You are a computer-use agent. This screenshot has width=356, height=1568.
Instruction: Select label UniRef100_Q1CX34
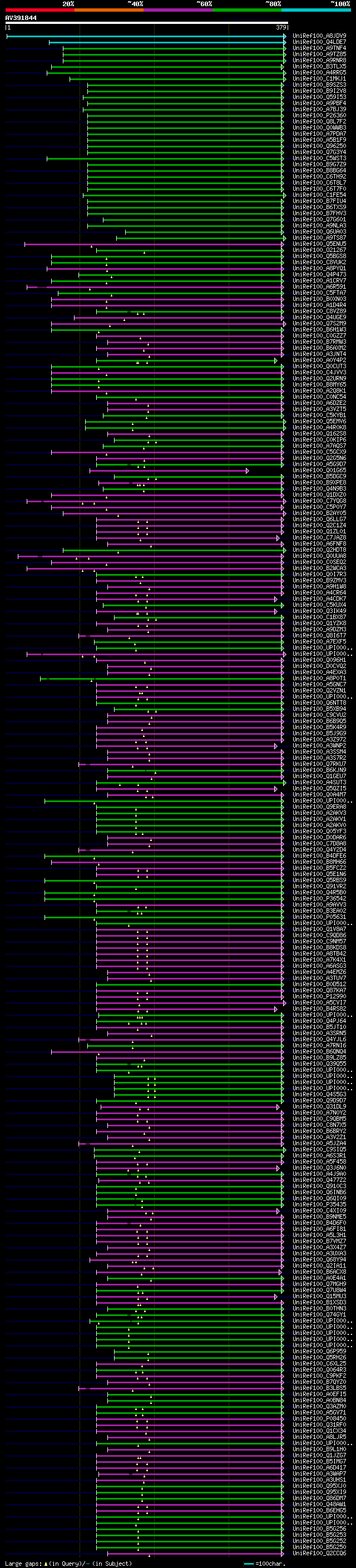click(319, 1431)
